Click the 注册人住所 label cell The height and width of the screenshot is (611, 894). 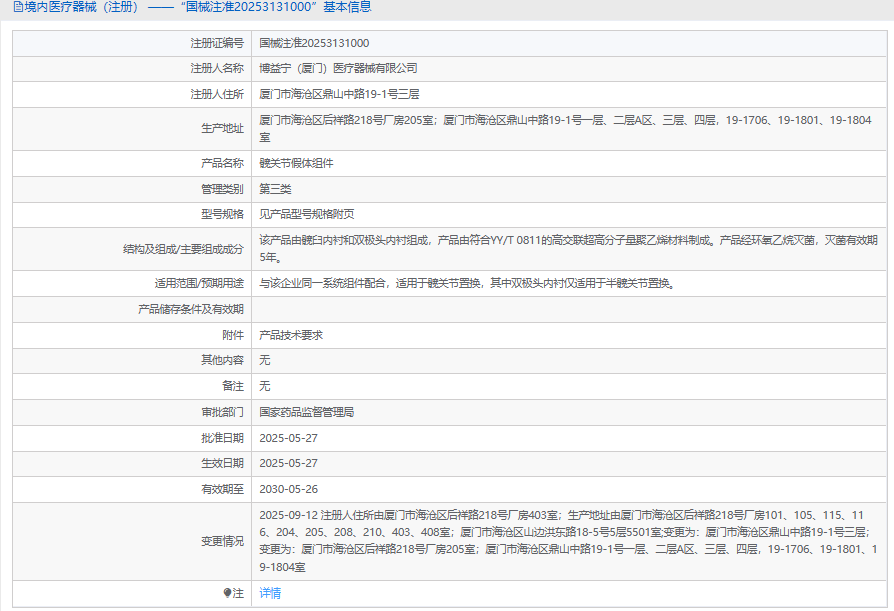click(x=132, y=94)
